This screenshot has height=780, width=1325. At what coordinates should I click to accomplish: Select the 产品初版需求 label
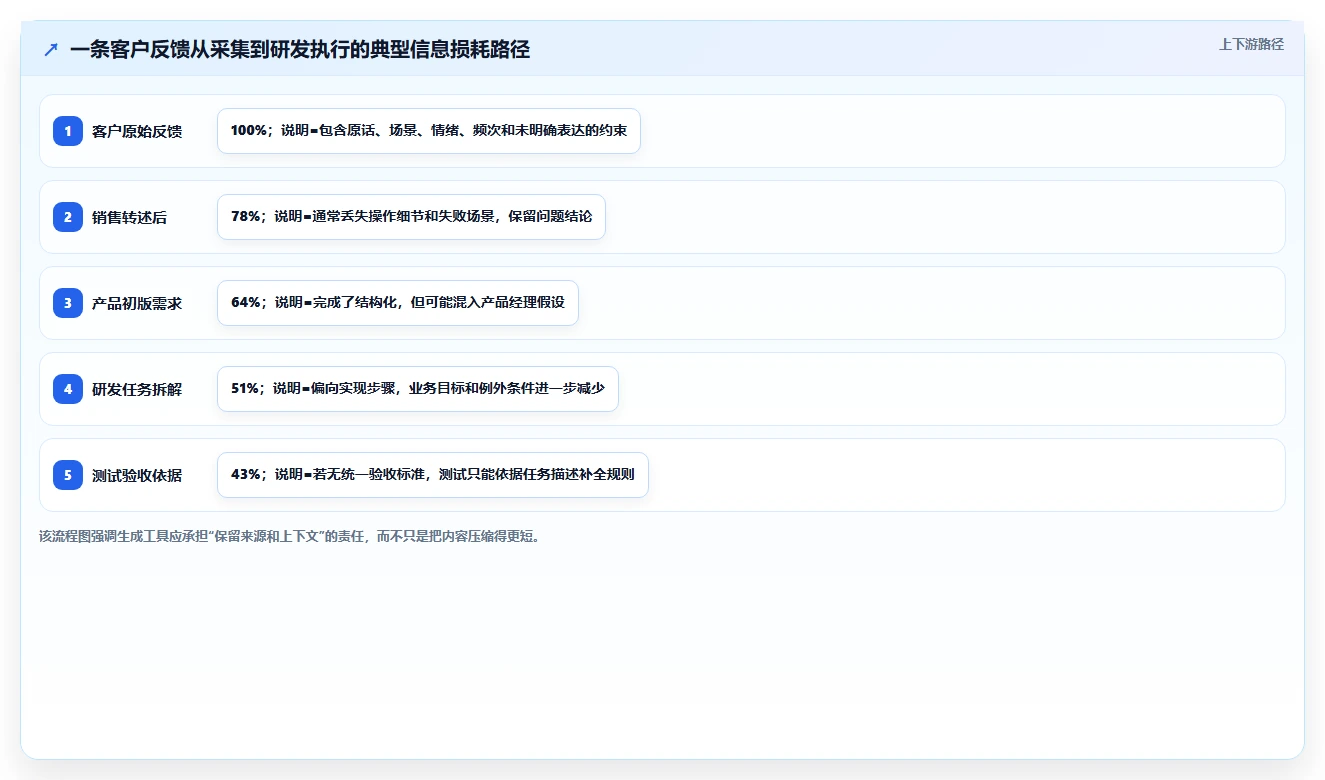pos(137,303)
